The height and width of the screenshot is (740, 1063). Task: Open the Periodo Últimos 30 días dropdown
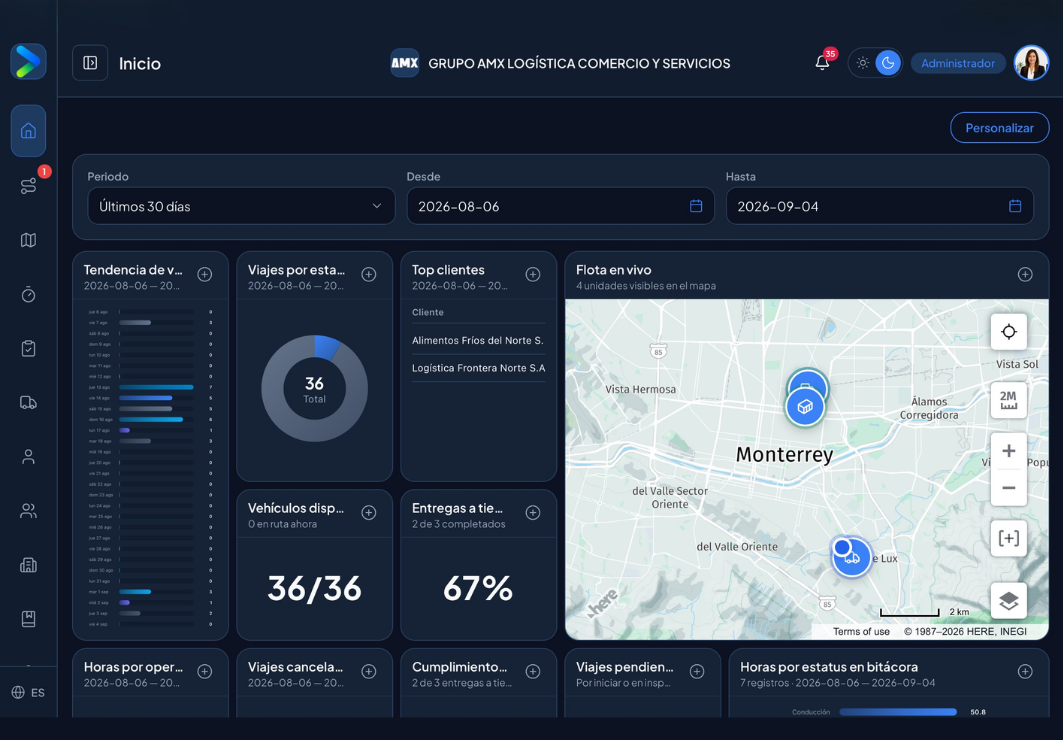point(241,206)
